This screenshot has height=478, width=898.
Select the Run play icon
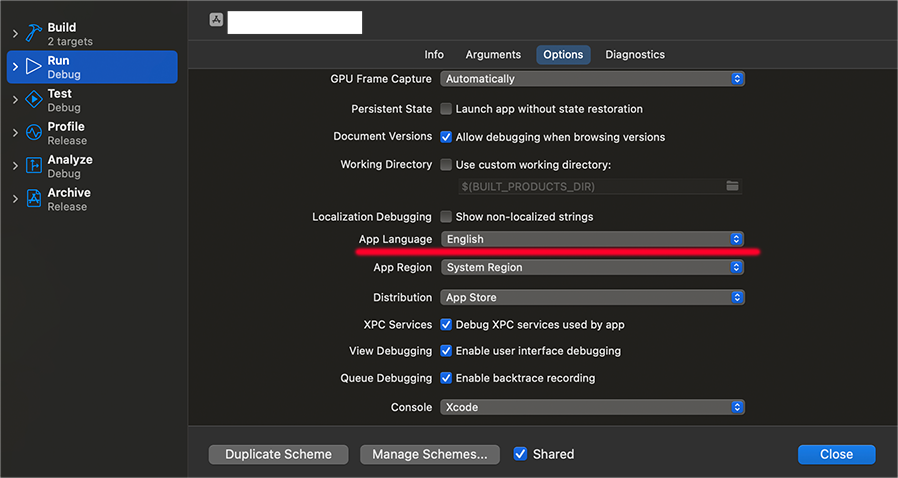point(34,67)
